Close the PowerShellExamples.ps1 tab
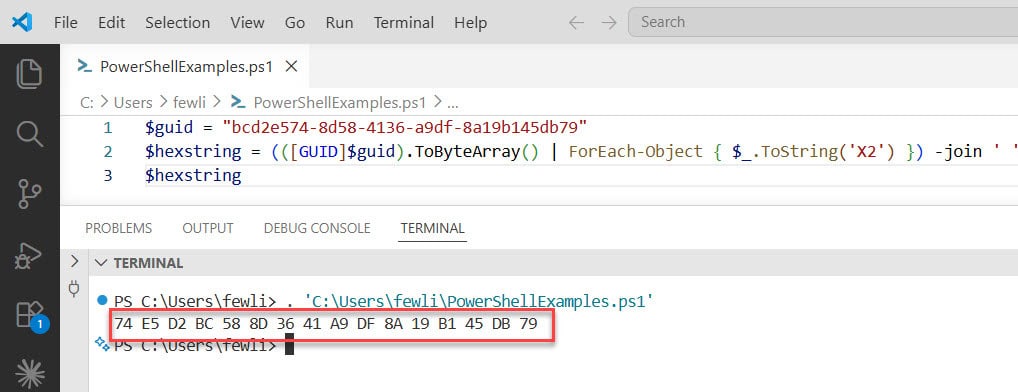 292,66
